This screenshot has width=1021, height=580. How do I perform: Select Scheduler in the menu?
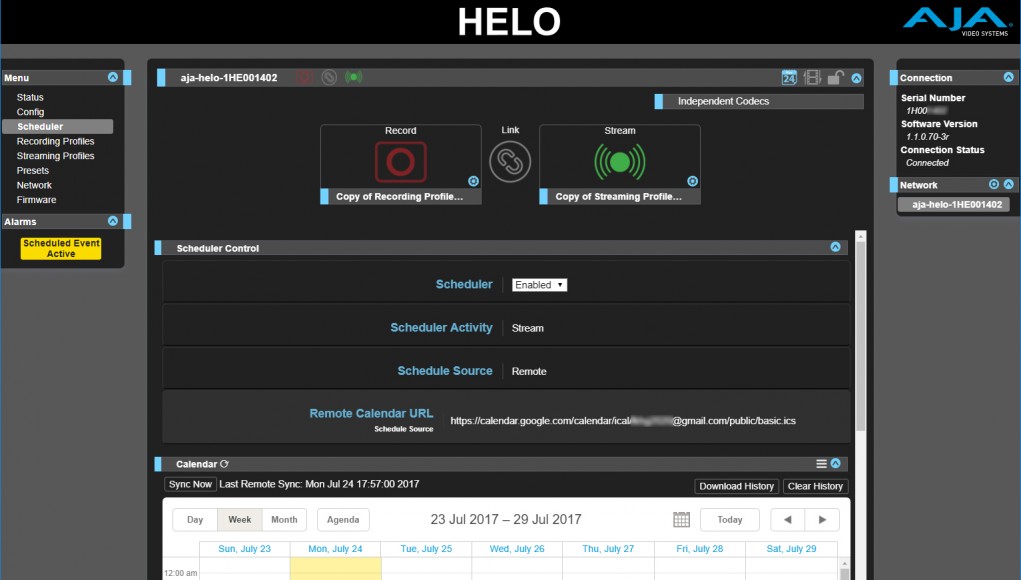pyautogui.click(x=57, y=126)
